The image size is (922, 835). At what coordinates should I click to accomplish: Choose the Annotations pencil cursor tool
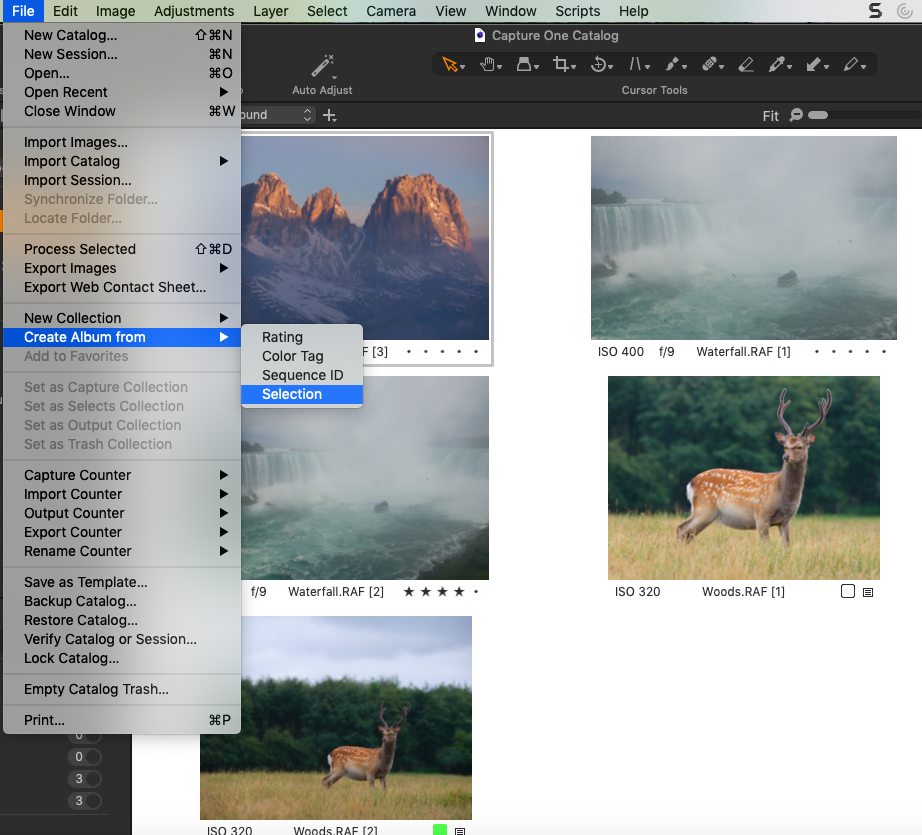[851, 64]
